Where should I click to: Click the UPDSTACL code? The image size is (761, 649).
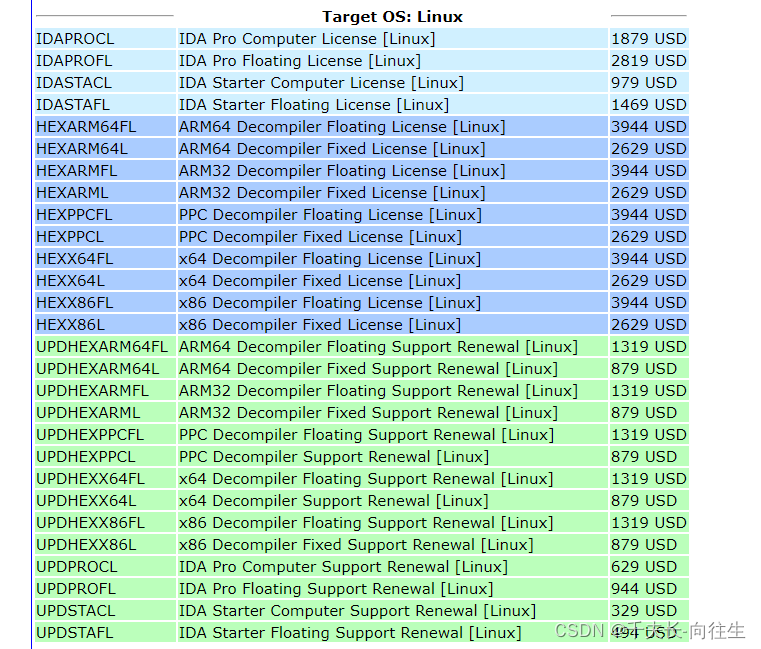75,611
